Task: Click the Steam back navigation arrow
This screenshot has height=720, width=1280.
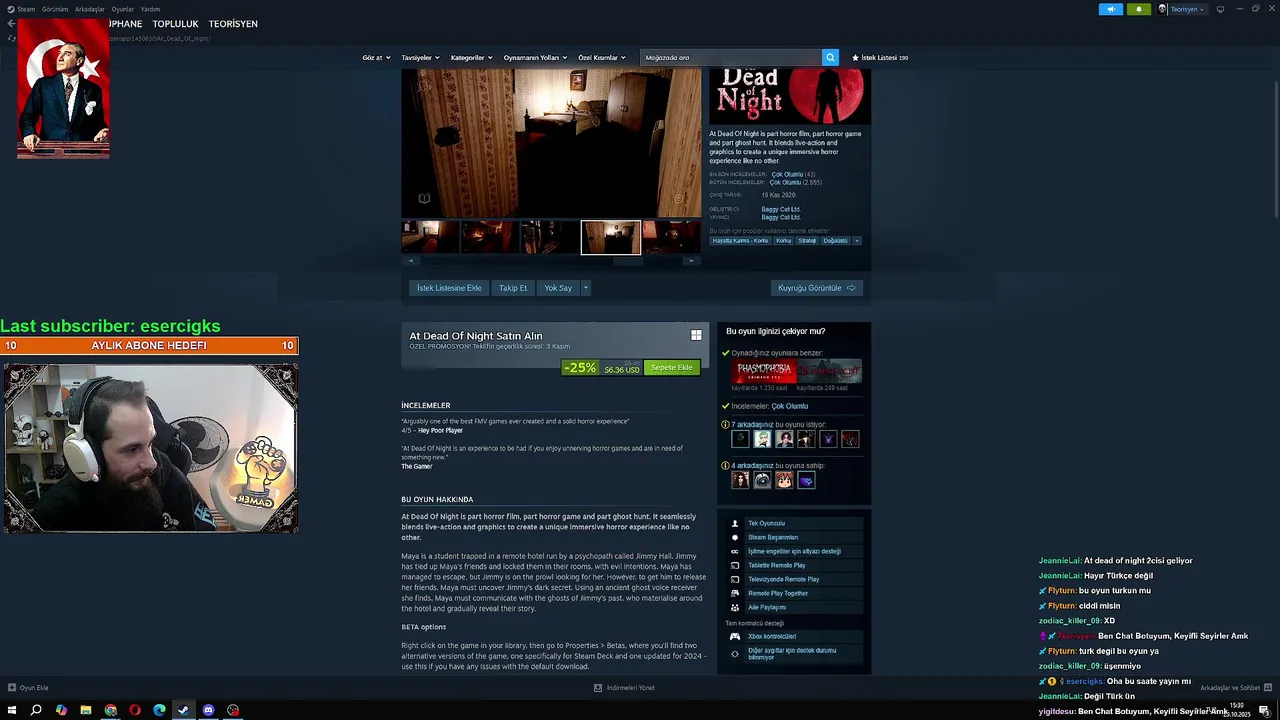Action: point(11,24)
